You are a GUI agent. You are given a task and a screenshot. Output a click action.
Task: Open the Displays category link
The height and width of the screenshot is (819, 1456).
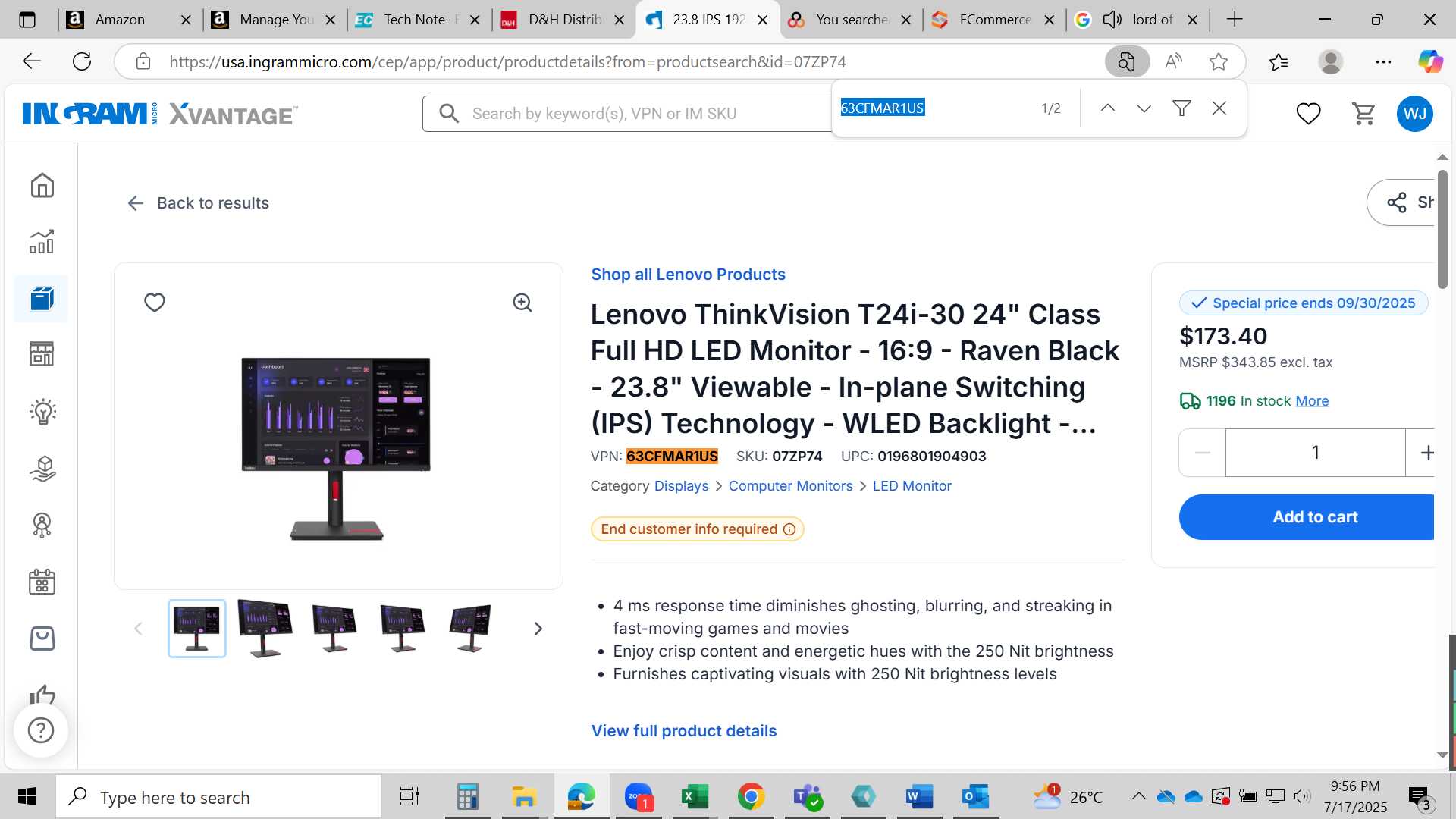[x=681, y=486]
